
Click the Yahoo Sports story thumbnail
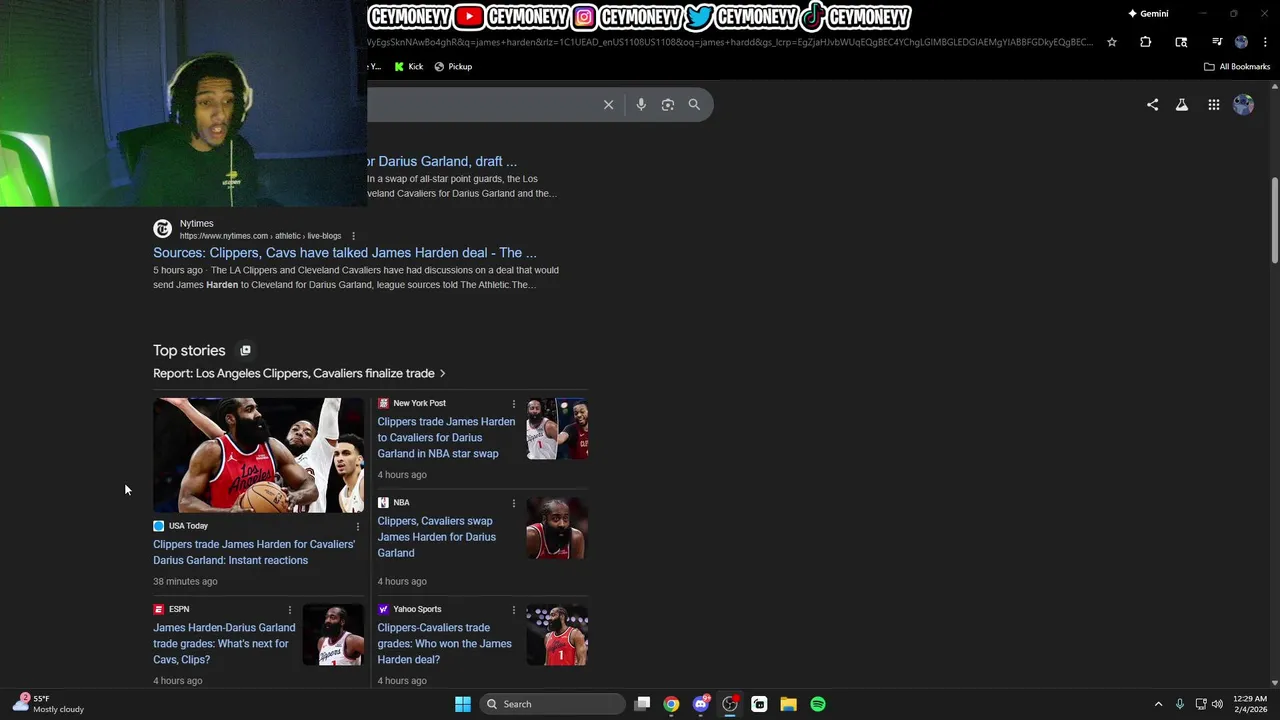(x=557, y=635)
